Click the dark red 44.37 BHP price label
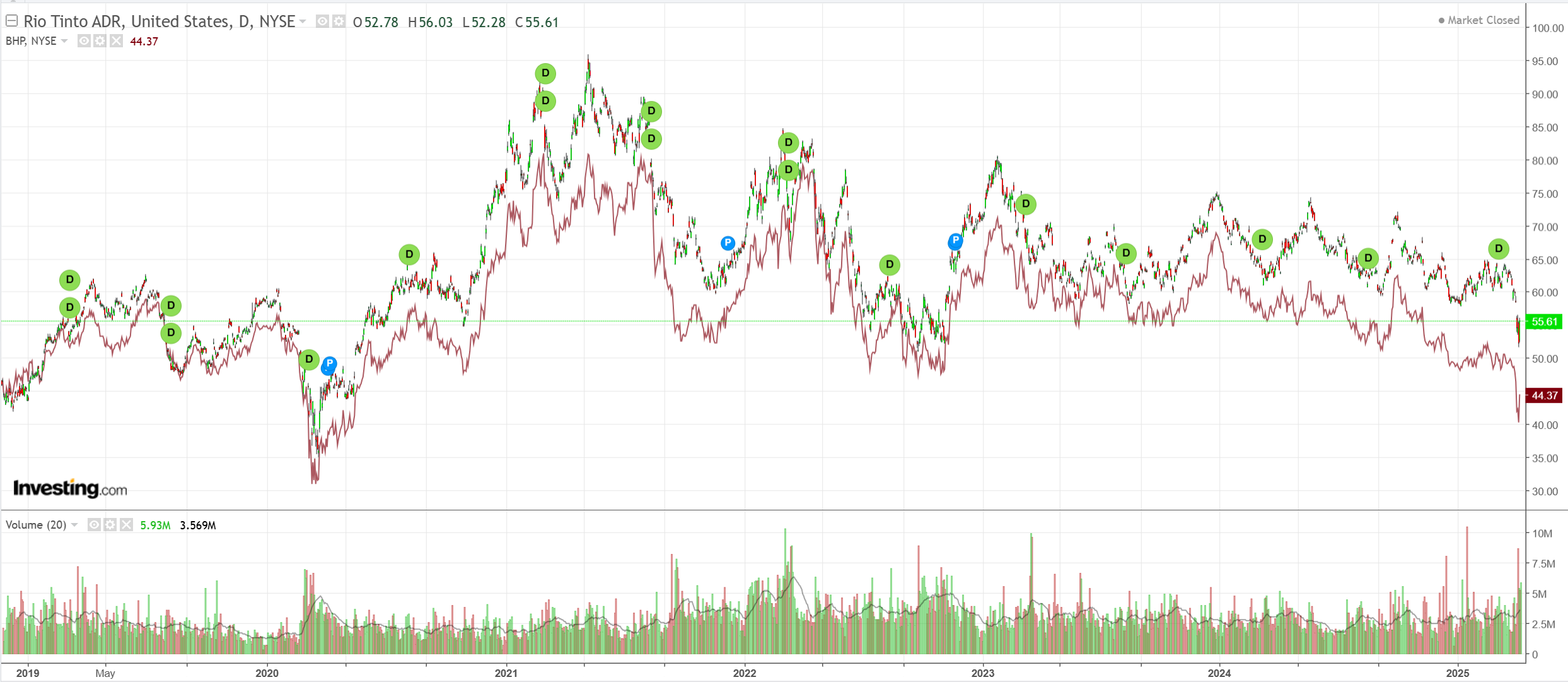 point(1544,396)
